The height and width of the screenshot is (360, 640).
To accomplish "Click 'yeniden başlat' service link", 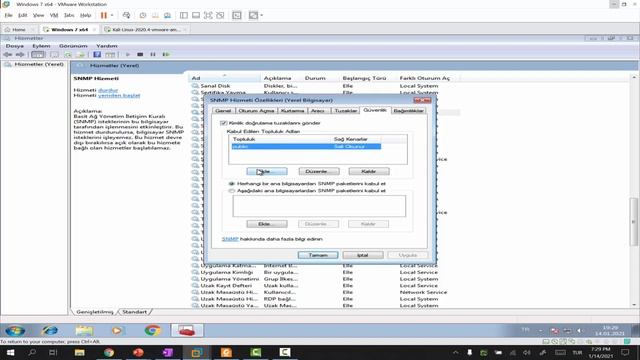I will [119, 96].
